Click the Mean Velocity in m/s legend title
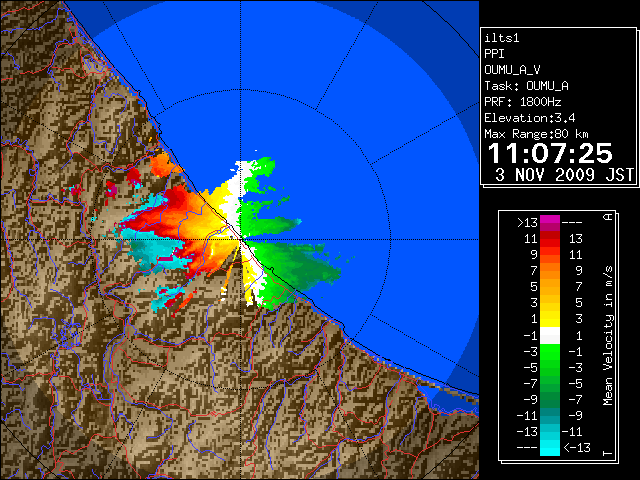The image size is (640, 480). pyautogui.click(x=608, y=336)
